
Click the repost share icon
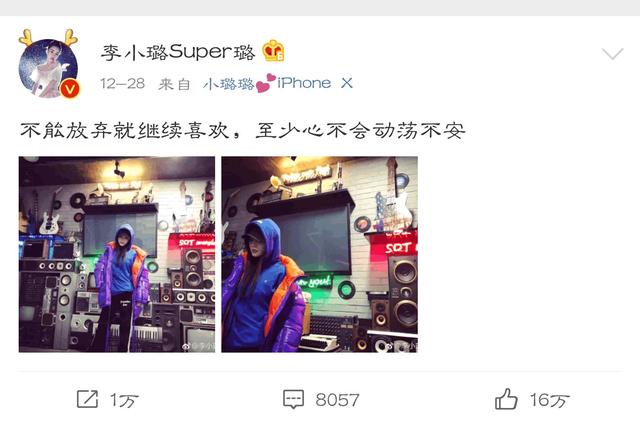(87, 399)
